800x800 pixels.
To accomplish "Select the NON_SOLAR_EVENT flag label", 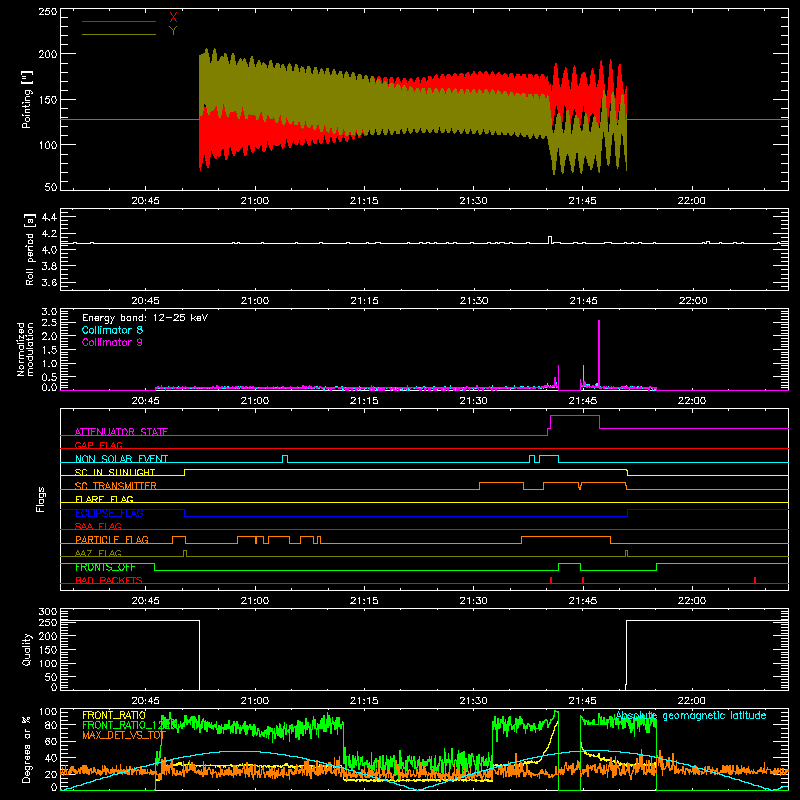I will click(121, 459).
